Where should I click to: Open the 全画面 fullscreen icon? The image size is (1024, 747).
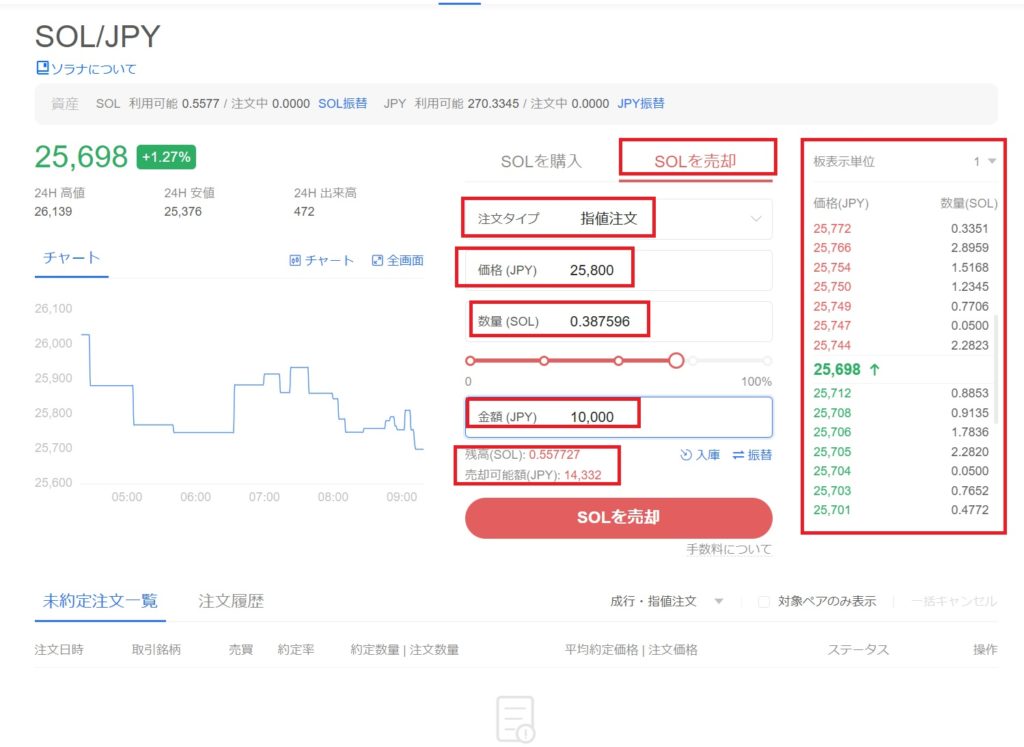point(377,261)
